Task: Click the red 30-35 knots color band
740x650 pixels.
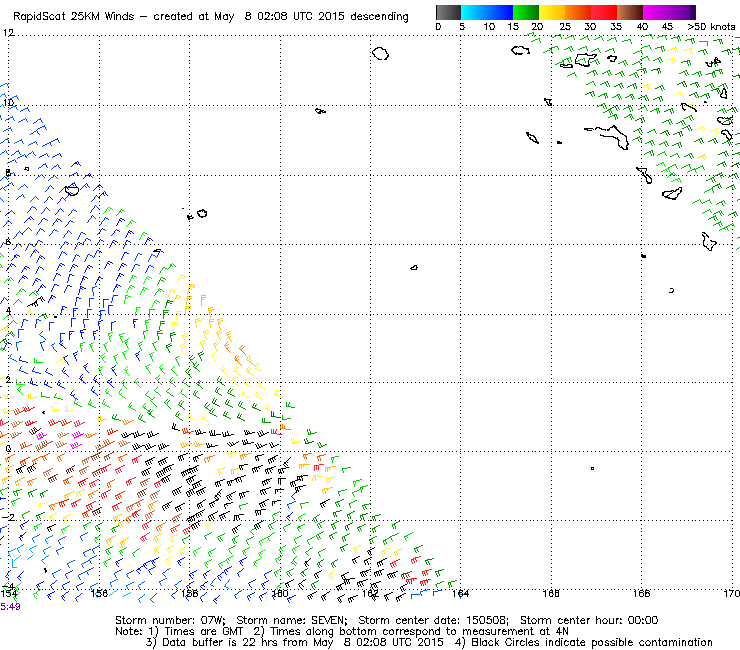Action: [604, 12]
